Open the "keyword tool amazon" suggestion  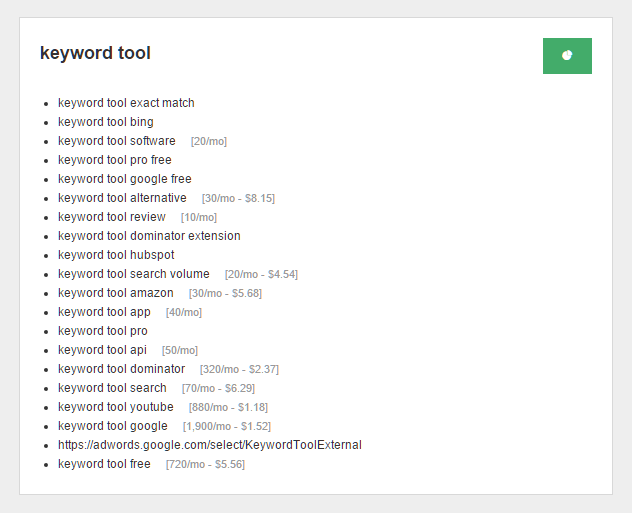pyautogui.click(x=116, y=293)
